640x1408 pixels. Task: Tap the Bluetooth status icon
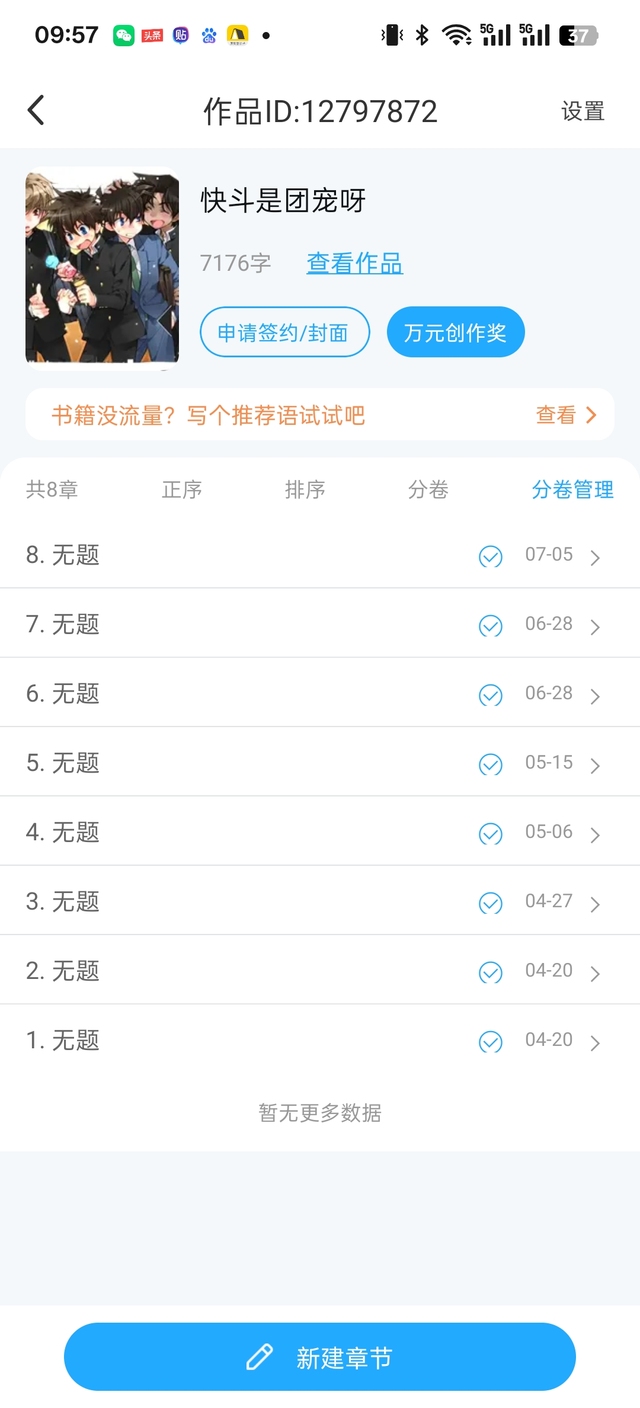(x=422, y=35)
